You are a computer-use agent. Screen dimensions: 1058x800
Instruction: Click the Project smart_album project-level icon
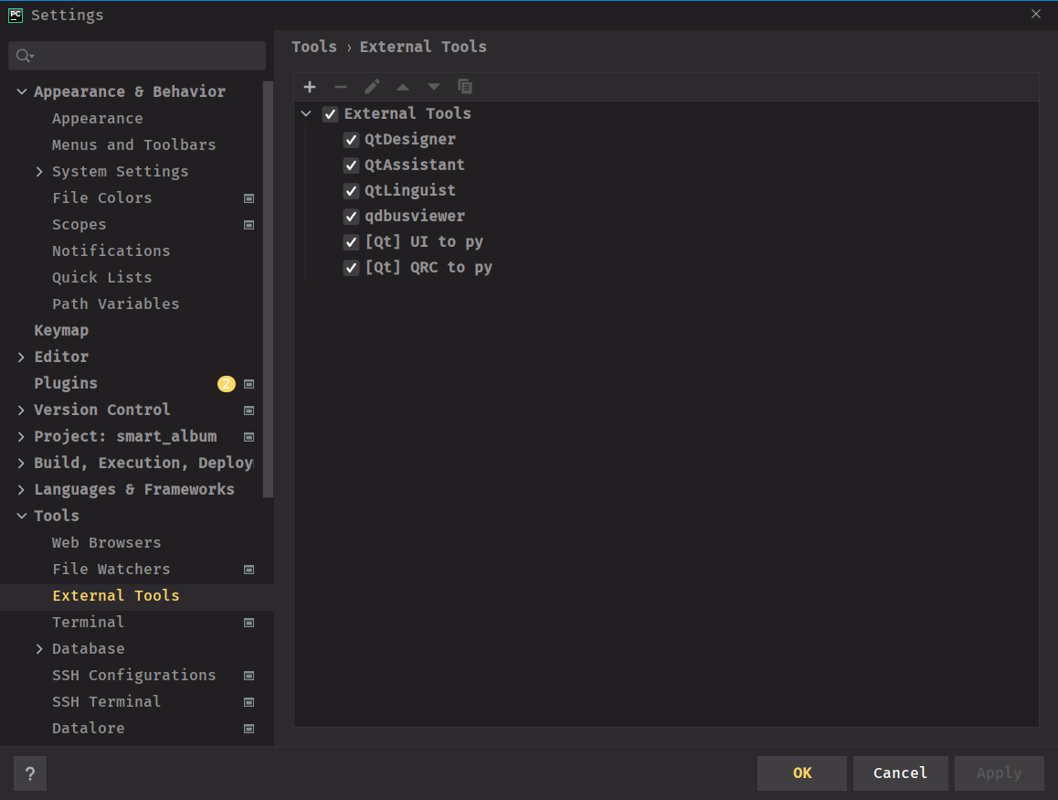(x=249, y=436)
